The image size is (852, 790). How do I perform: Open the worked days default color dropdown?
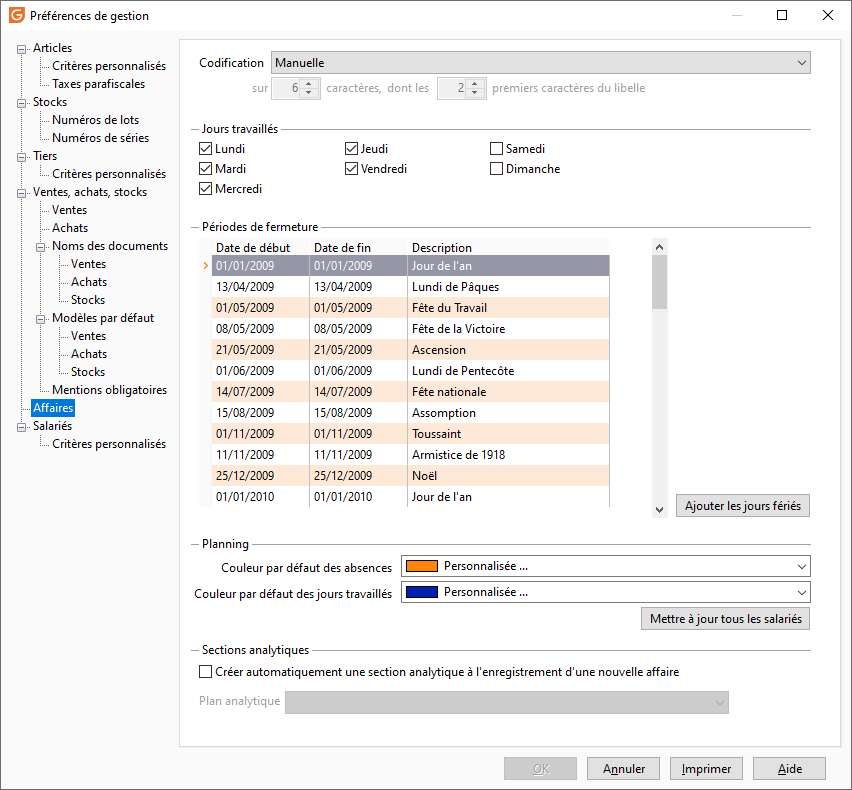606,592
